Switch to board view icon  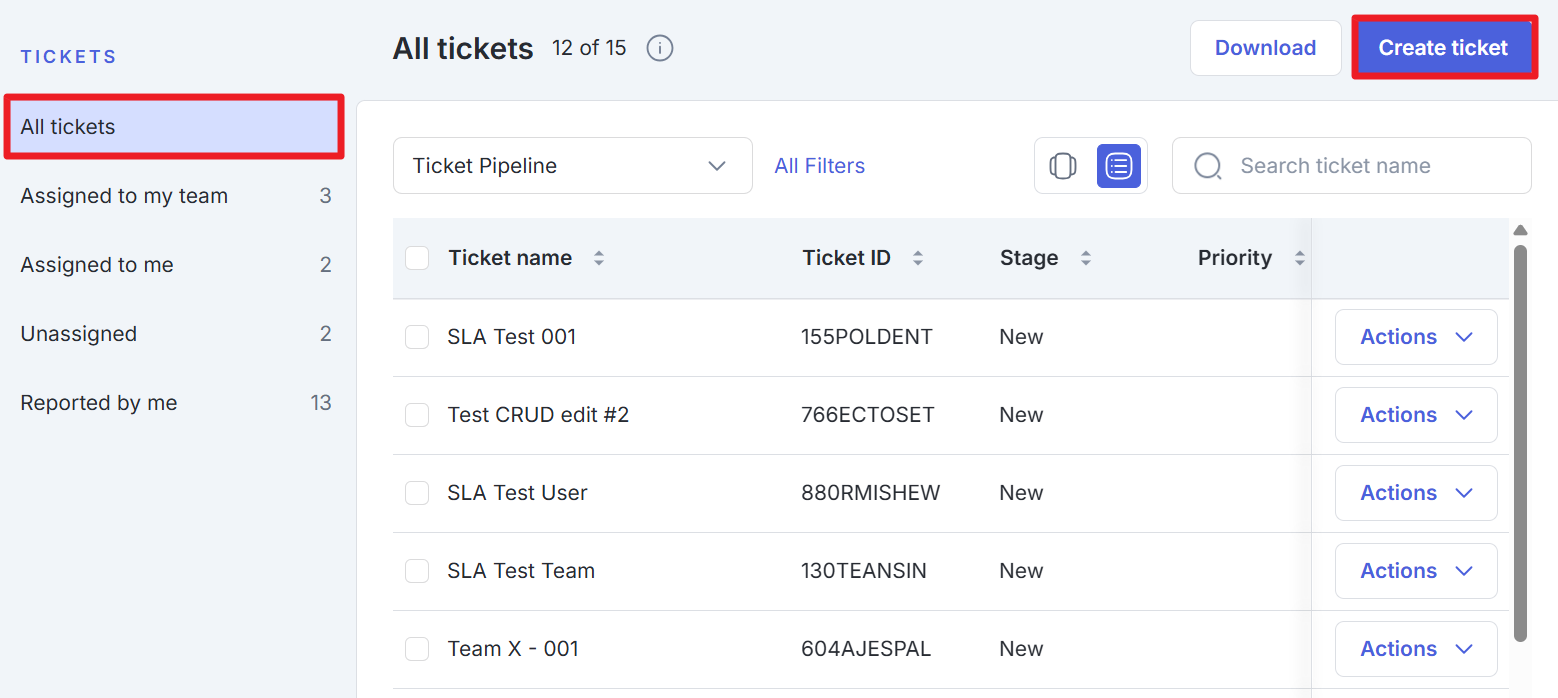[x=1063, y=166]
